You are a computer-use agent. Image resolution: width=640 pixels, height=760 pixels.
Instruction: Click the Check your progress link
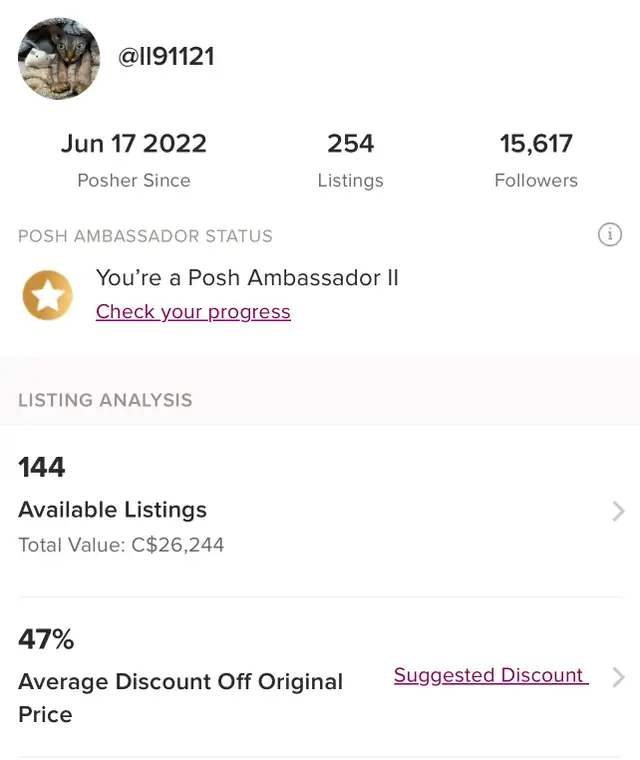[193, 312]
